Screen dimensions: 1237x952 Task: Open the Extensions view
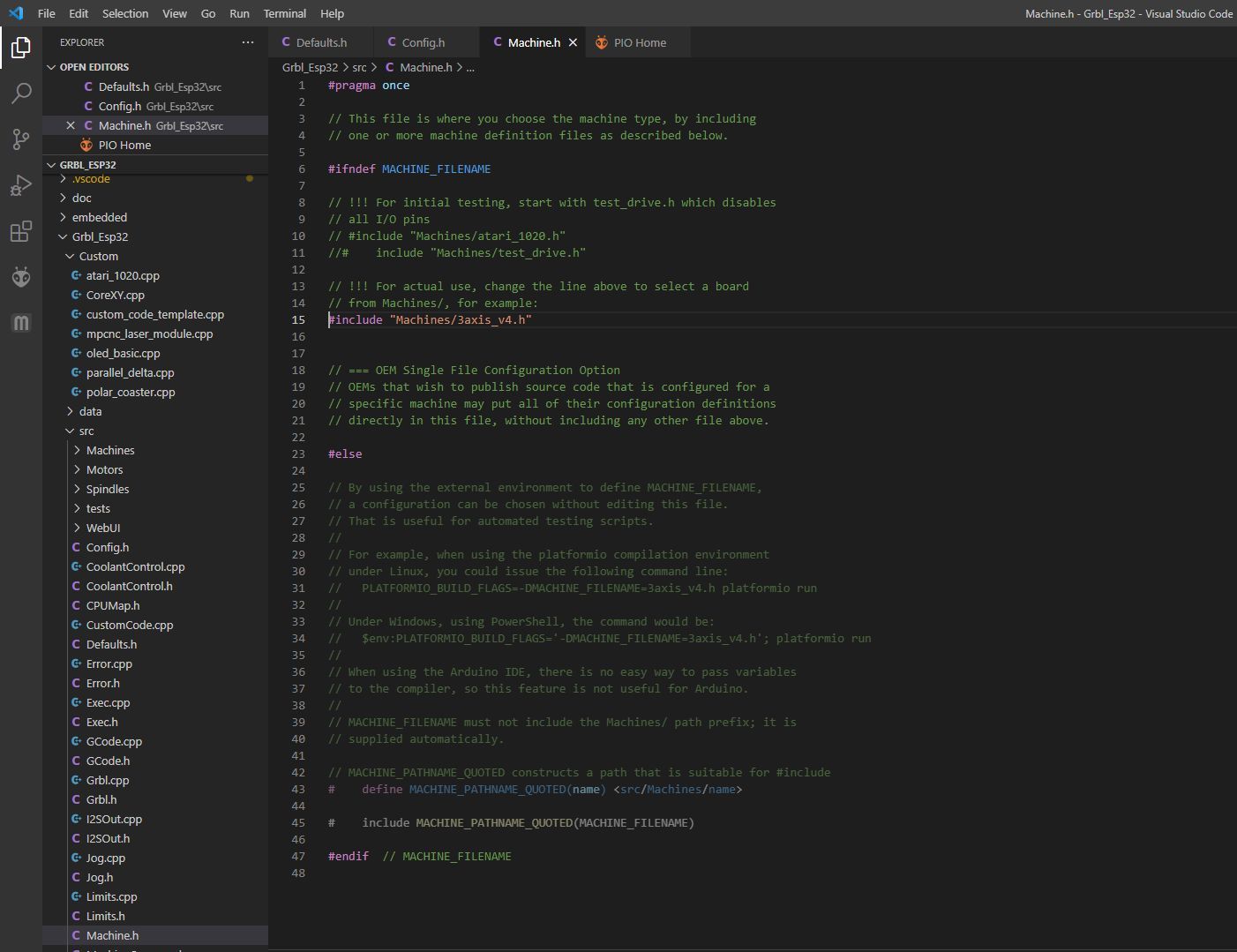(21, 231)
